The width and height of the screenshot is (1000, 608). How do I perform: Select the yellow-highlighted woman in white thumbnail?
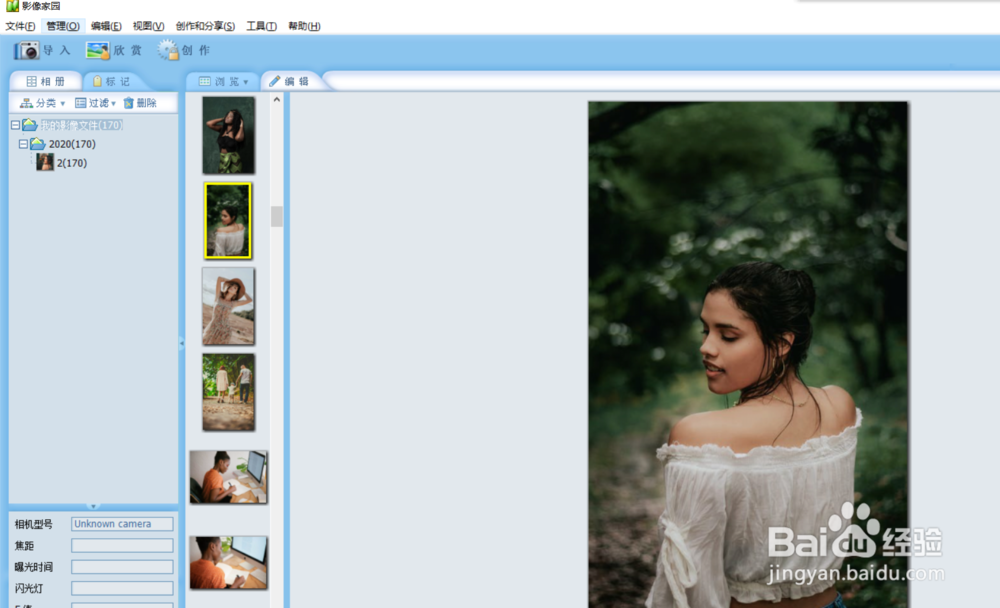coord(228,221)
